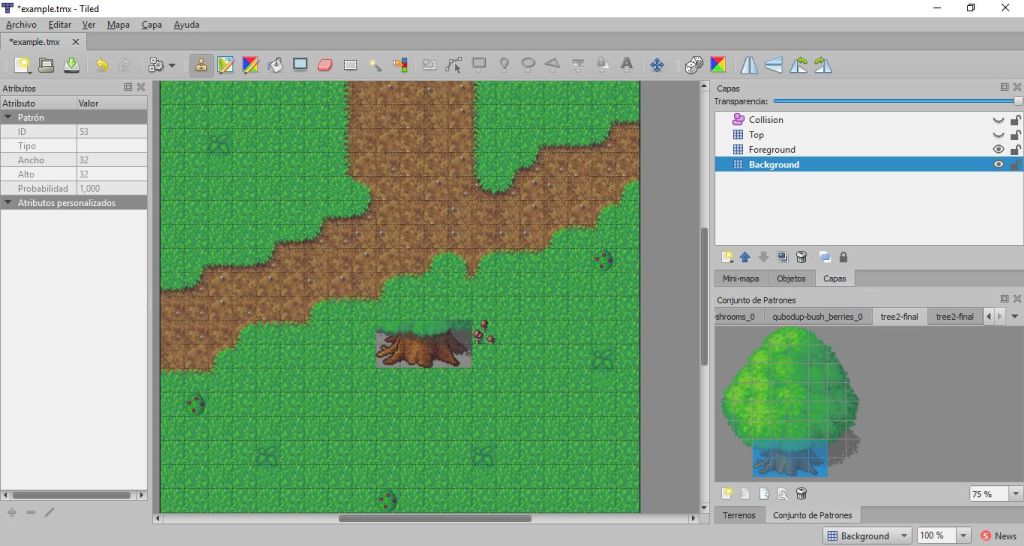
Task: Click the map view vertical scrollbar
Action: pos(704,297)
